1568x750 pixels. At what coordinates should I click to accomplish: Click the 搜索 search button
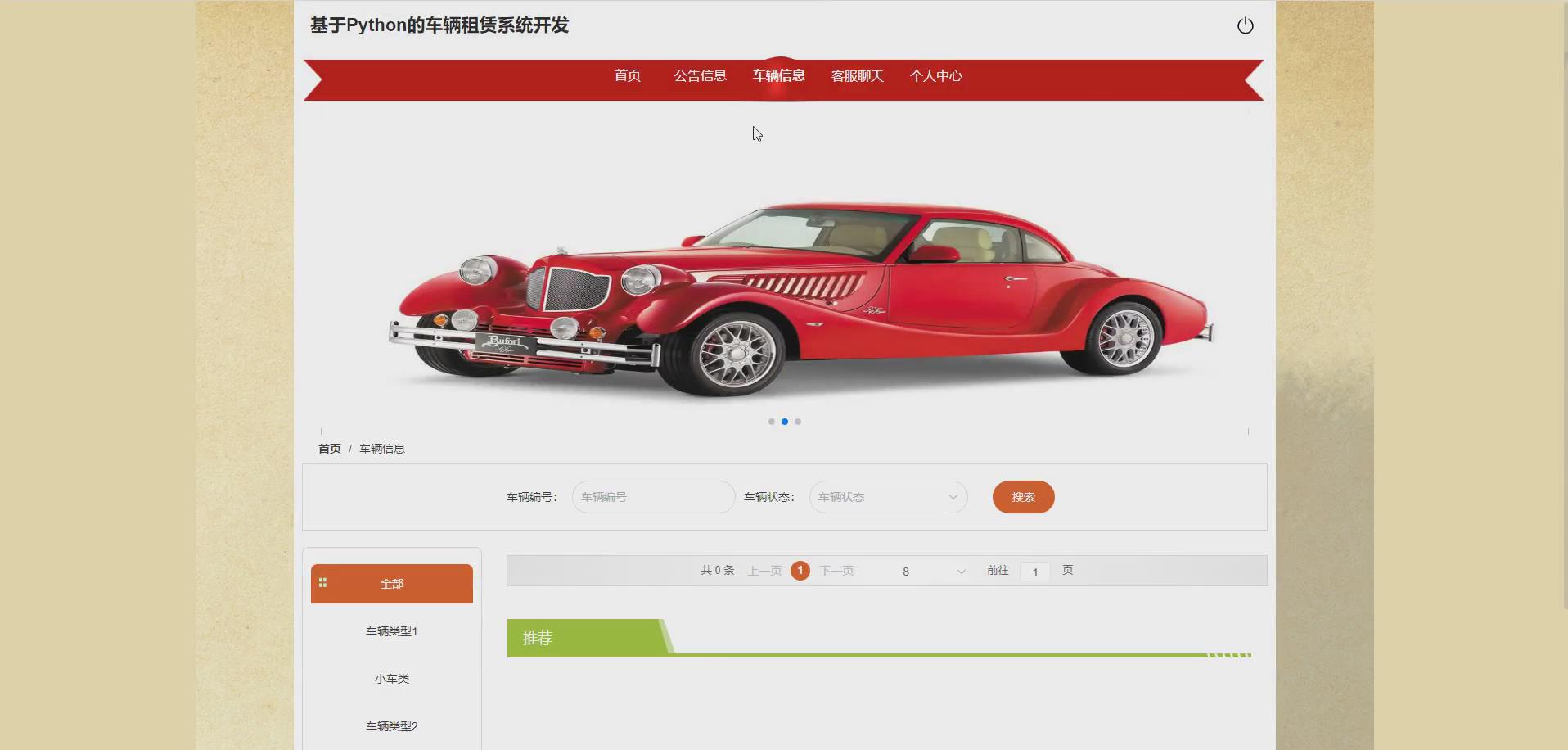(x=1023, y=497)
